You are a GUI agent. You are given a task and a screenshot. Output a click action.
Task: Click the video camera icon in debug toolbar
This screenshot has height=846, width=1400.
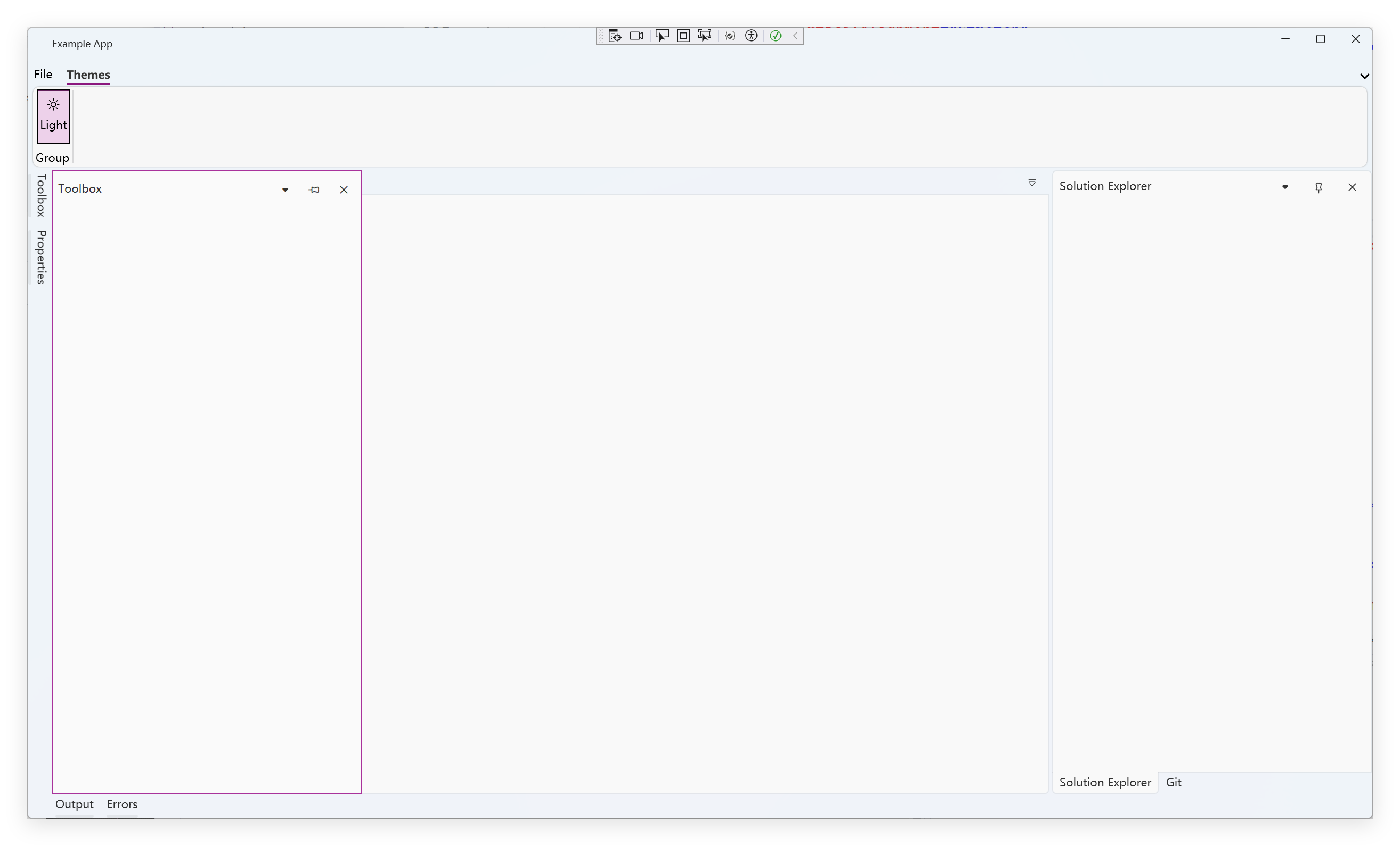pyautogui.click(x=637, y=36)
